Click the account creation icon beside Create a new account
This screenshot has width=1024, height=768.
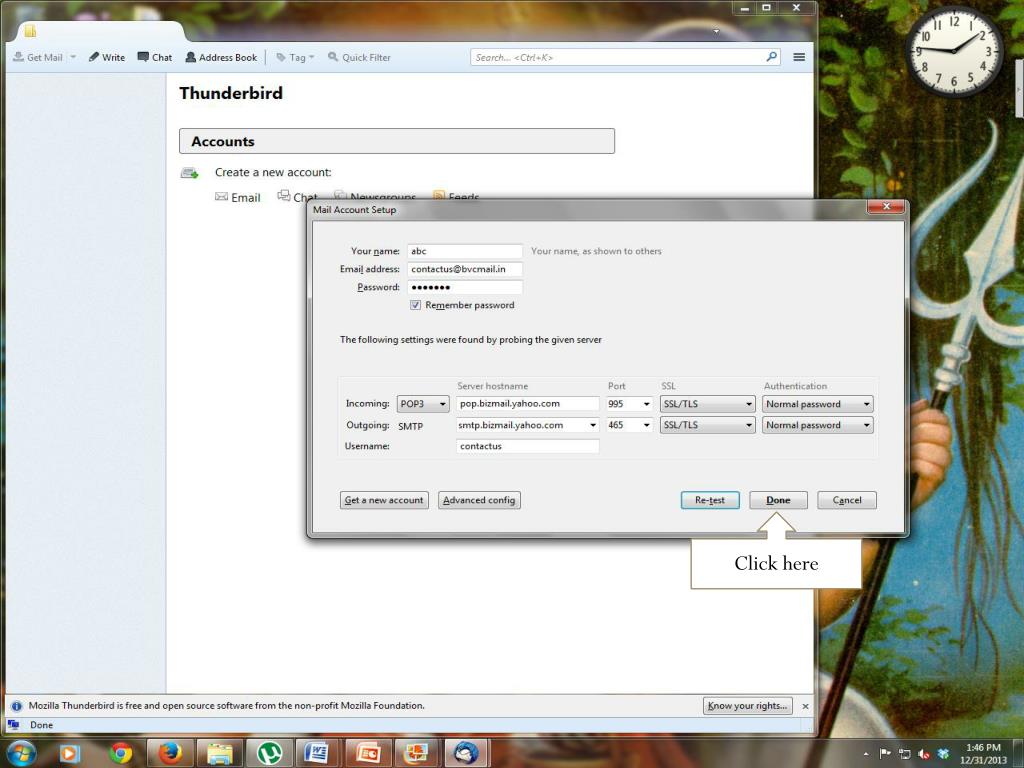tap(189, 172)
